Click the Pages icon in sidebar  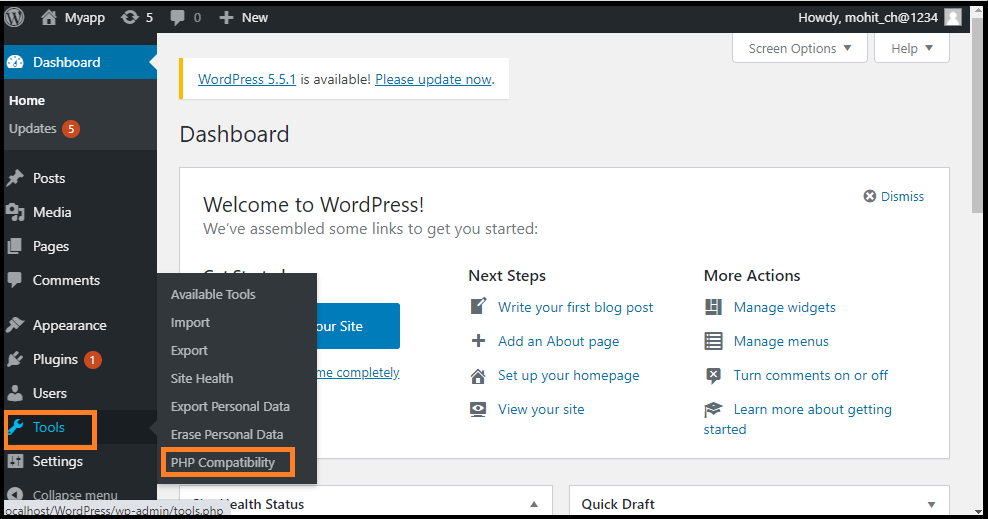pyautogui.click(x=14, y=246)
